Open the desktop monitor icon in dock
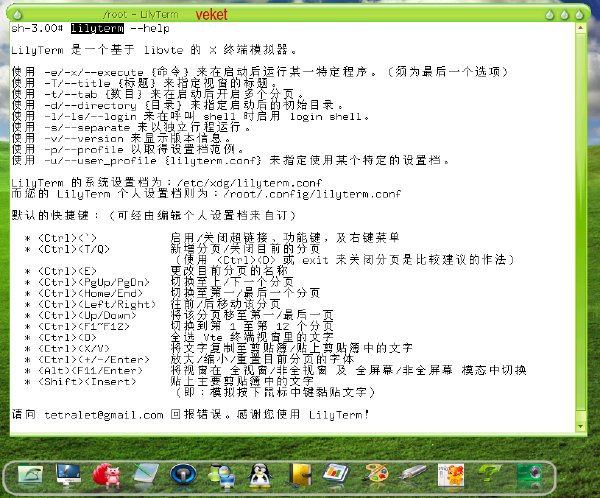Screen dimensions: 600x498 pos(68,475)
